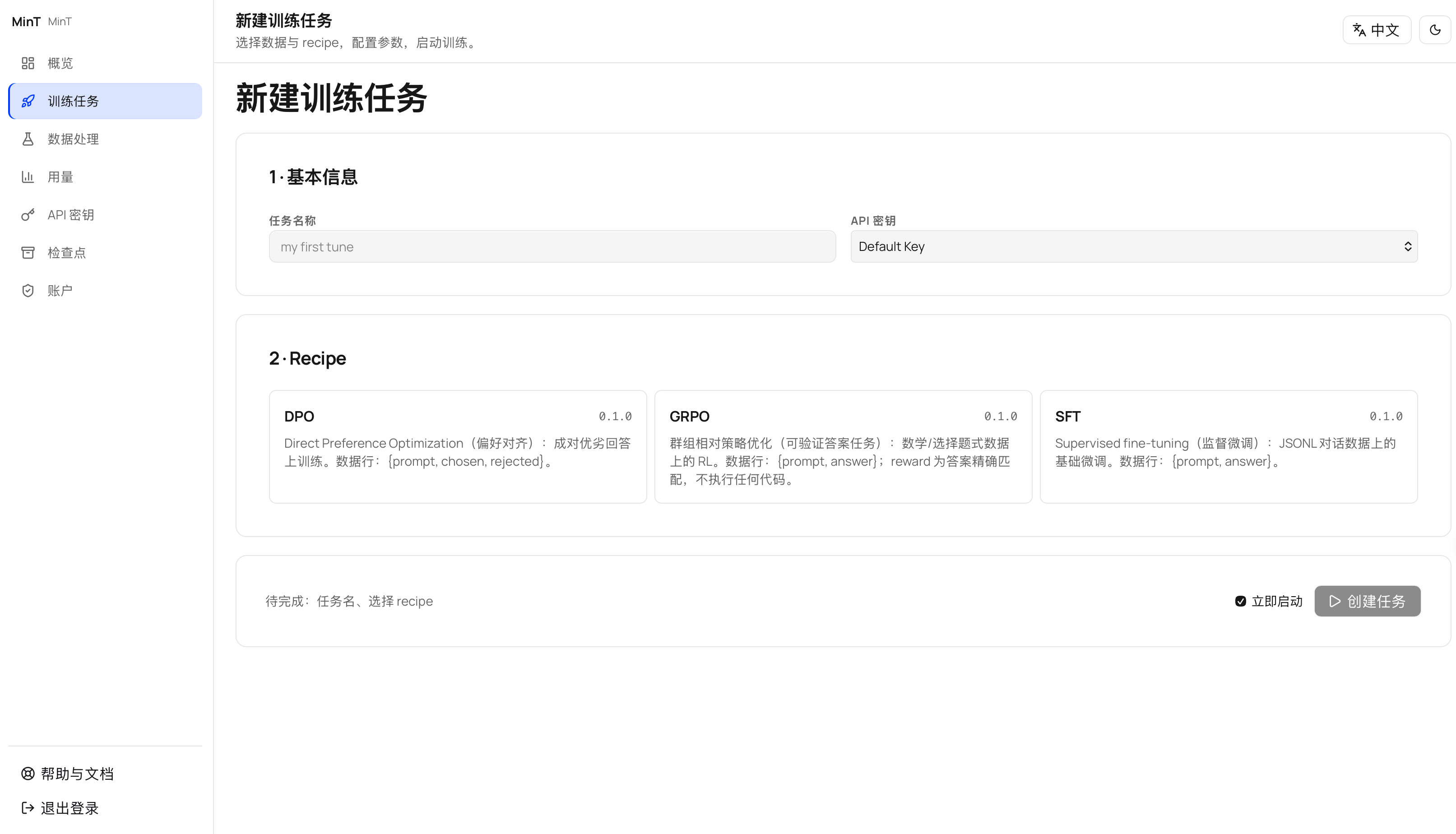Click the play icon on 创建任务
Viewport: 1456px width, 834px height.
tap(1335, 601)
